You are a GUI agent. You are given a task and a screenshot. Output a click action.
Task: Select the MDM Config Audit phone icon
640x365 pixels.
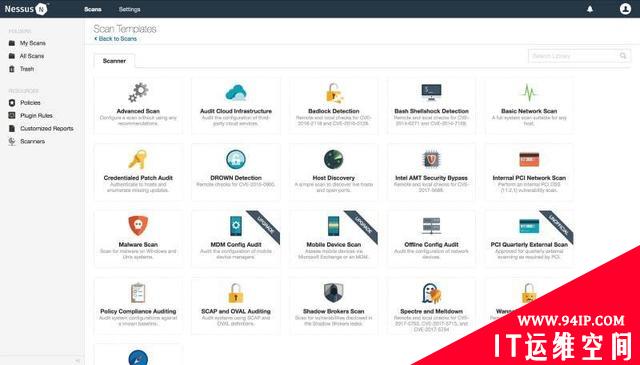(x=236, y=226)
